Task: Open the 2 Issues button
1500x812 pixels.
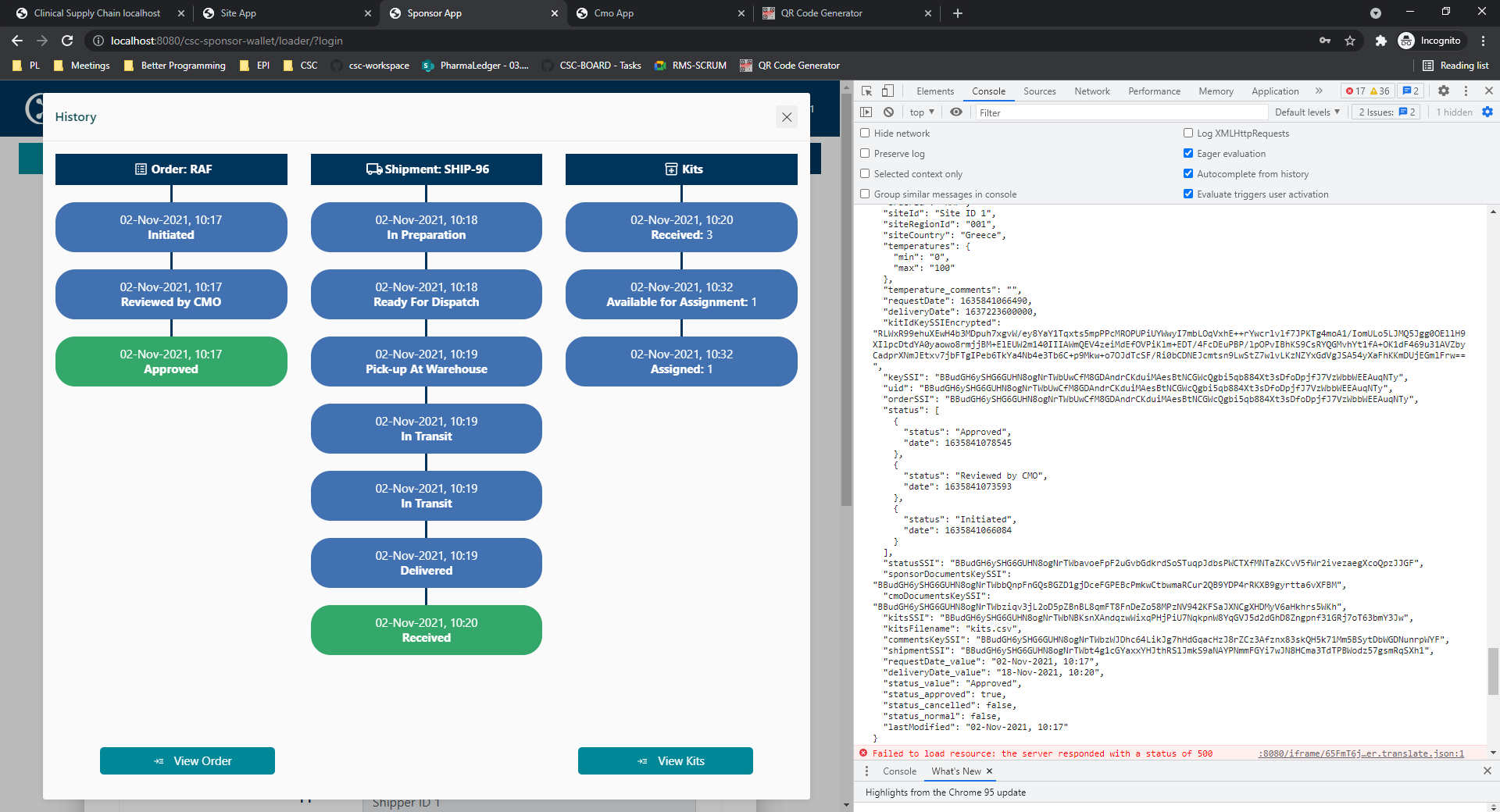Action: [1387, 112]
